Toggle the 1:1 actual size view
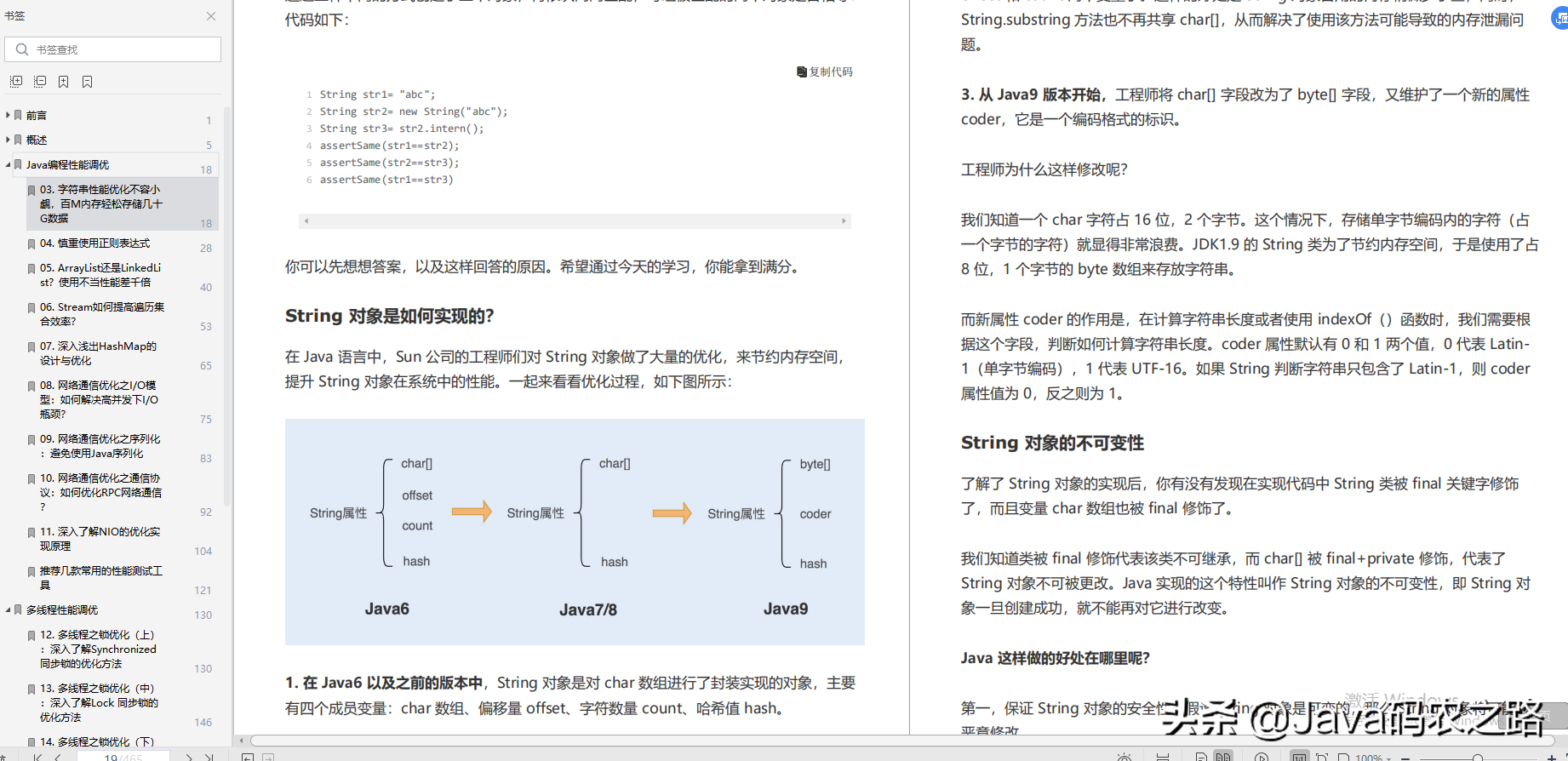This screenshot has width=1568, height=761. [x=1299, y=757]
